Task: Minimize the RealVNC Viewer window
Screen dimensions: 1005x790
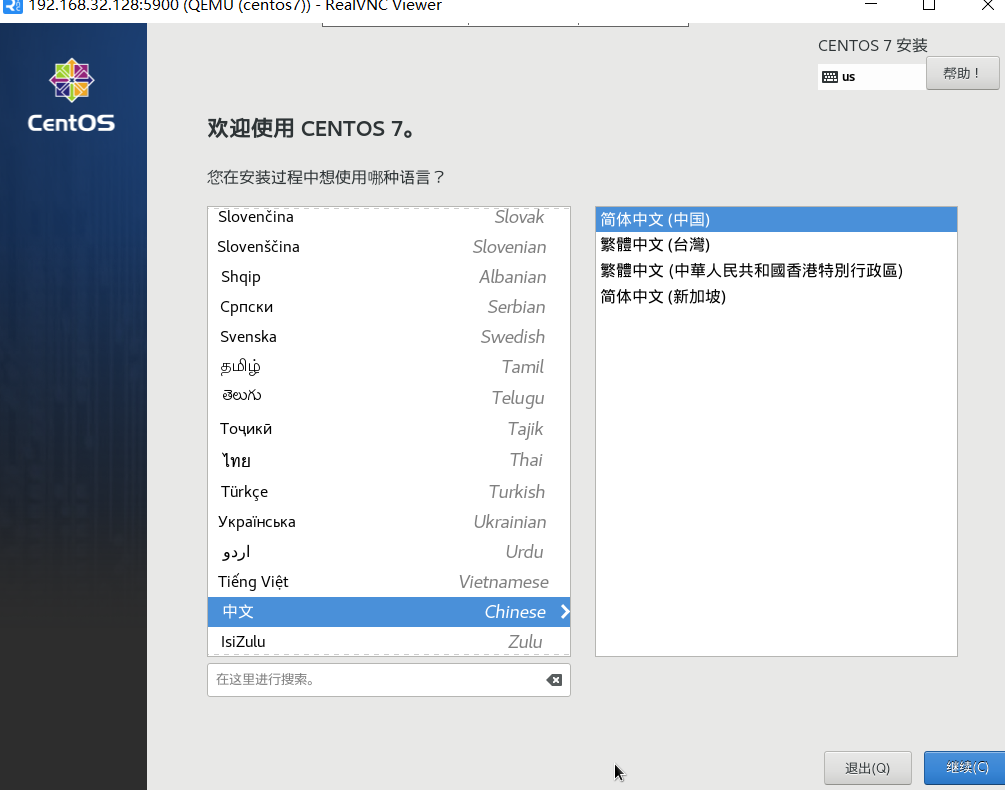Action: pos(870,5)
